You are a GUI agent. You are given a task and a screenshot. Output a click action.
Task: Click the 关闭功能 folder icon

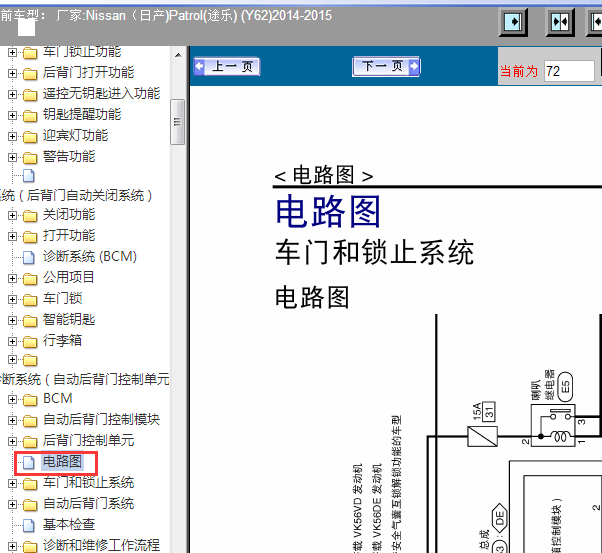pos(30,216)
